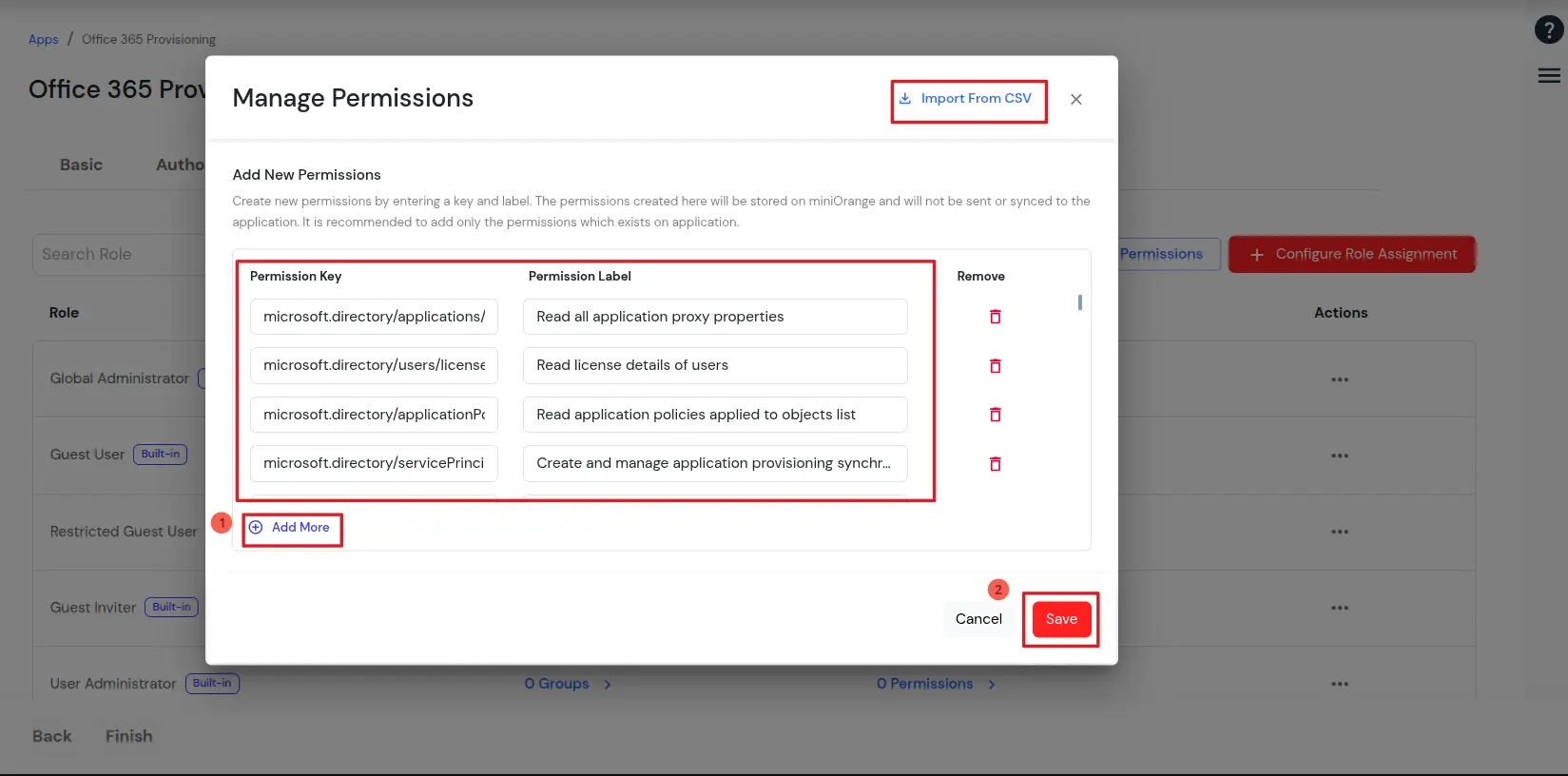
Task: Switch to the Basic tab
Action: tap(81, 165)
